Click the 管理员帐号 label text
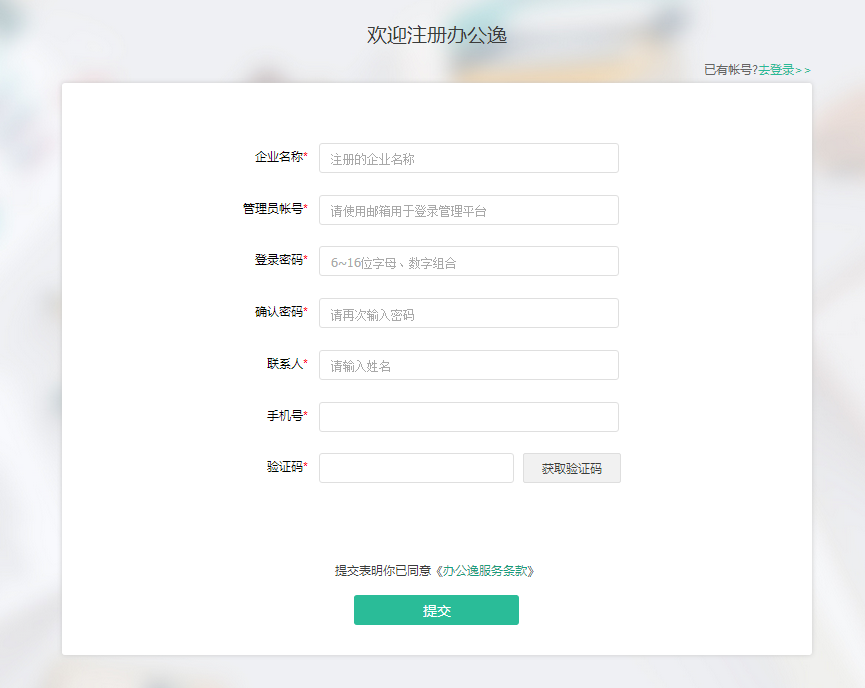The height and width of the screenshot is (688, 865). [x=273, y=209]
